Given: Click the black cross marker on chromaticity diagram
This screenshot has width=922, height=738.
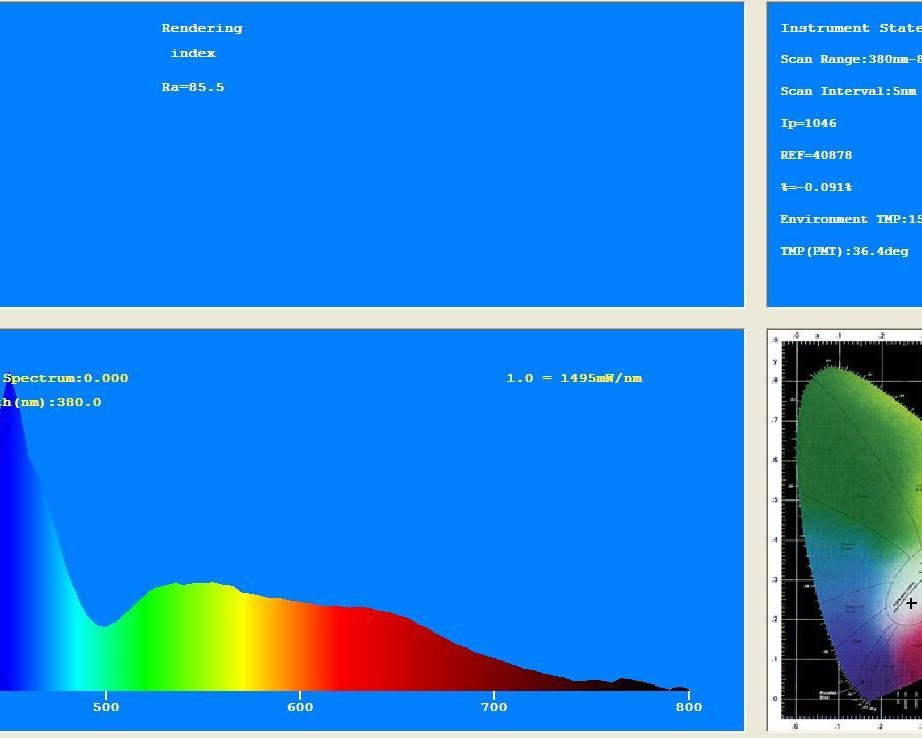Looking at the screenshot, I should point(911,603).
